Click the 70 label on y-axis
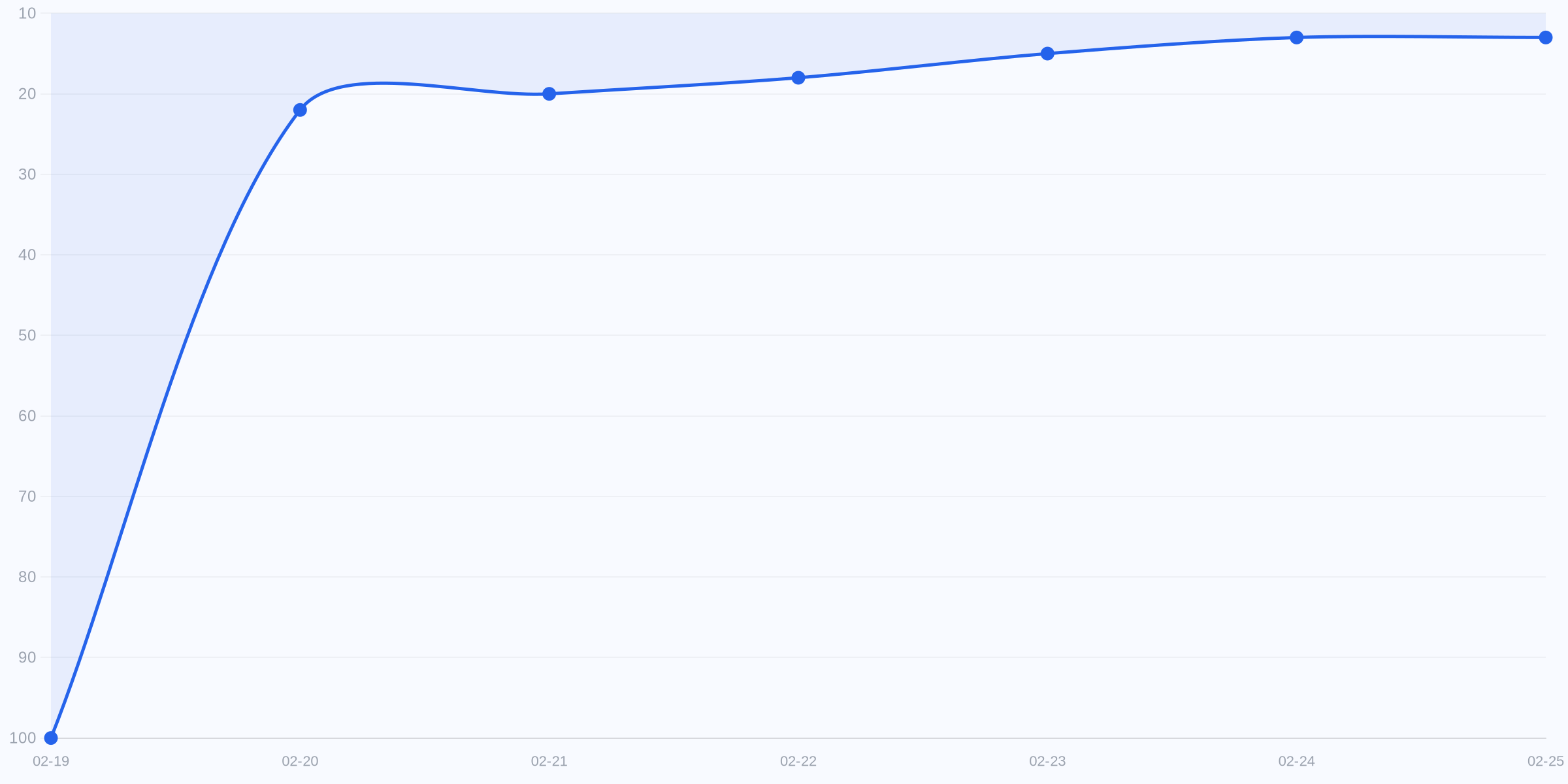Screen dimensions: 1568x784 (27, 497)
